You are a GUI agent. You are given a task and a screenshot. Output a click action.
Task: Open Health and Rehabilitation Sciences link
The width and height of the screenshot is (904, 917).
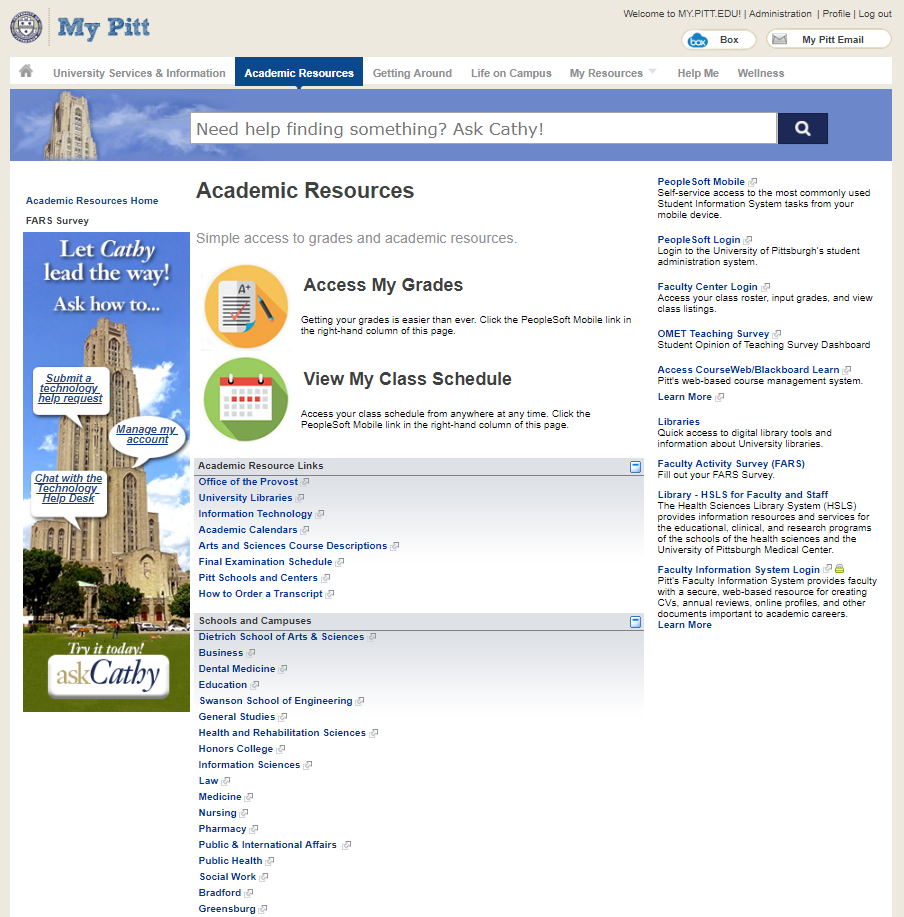282,733
